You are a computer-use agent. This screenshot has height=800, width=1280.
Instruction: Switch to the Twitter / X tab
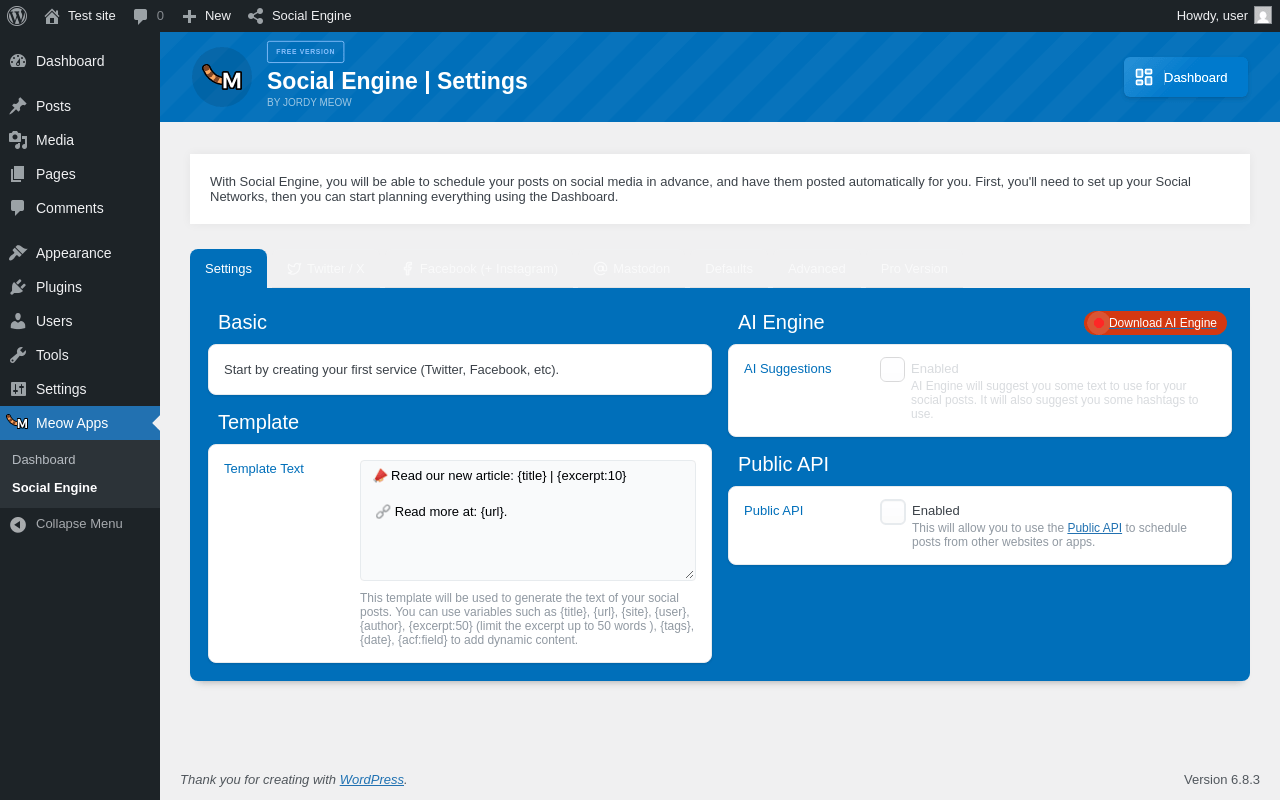[326, 269]
